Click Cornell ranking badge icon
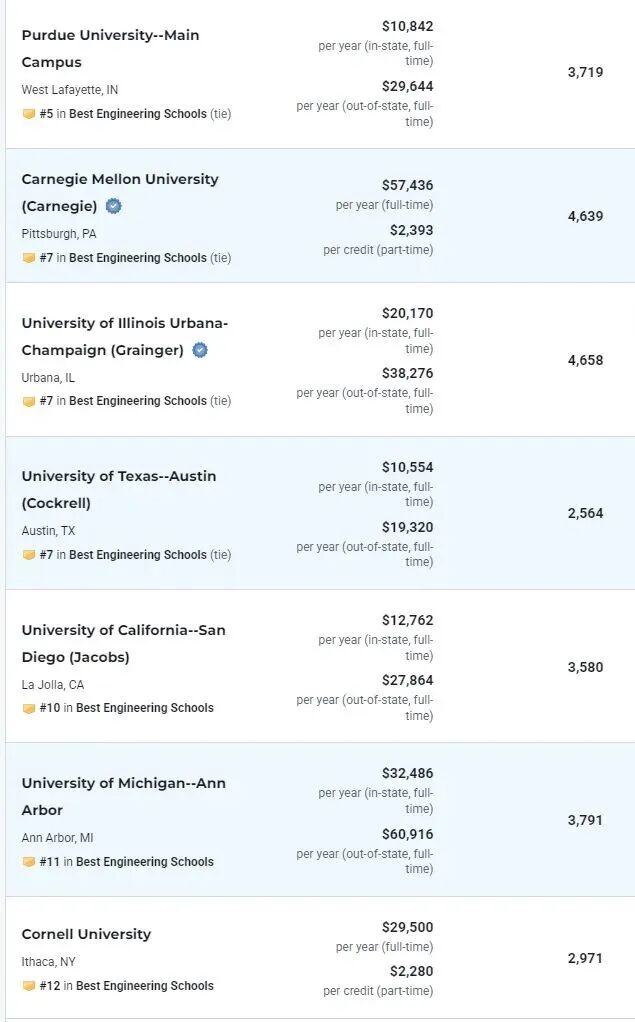Screen dimensions: 635x1022 (x=29, y=986)
